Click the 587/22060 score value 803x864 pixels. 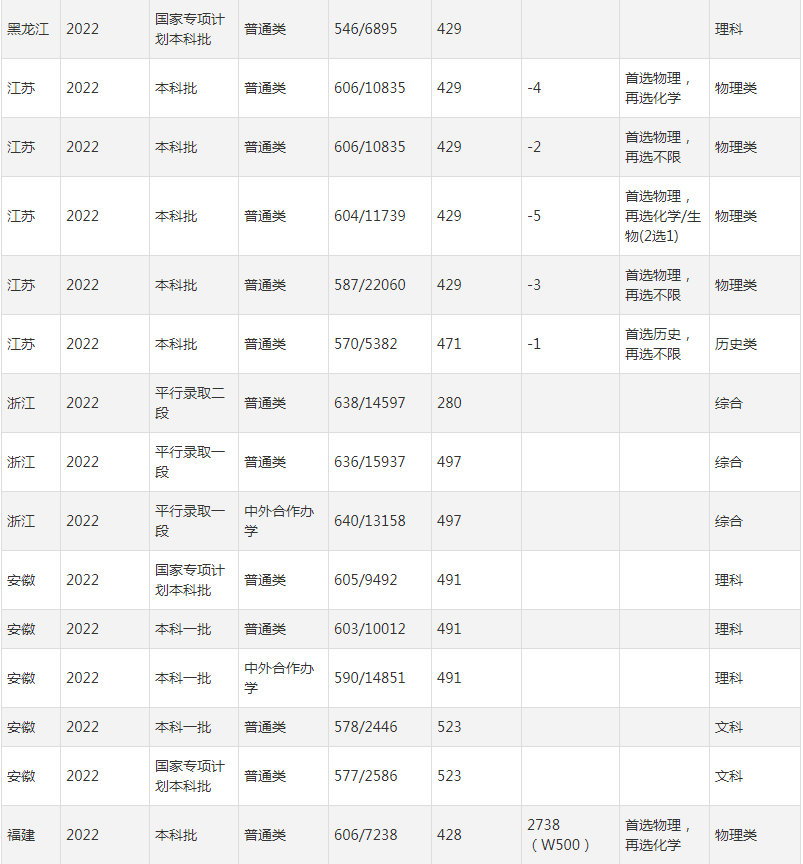[370, 285]
